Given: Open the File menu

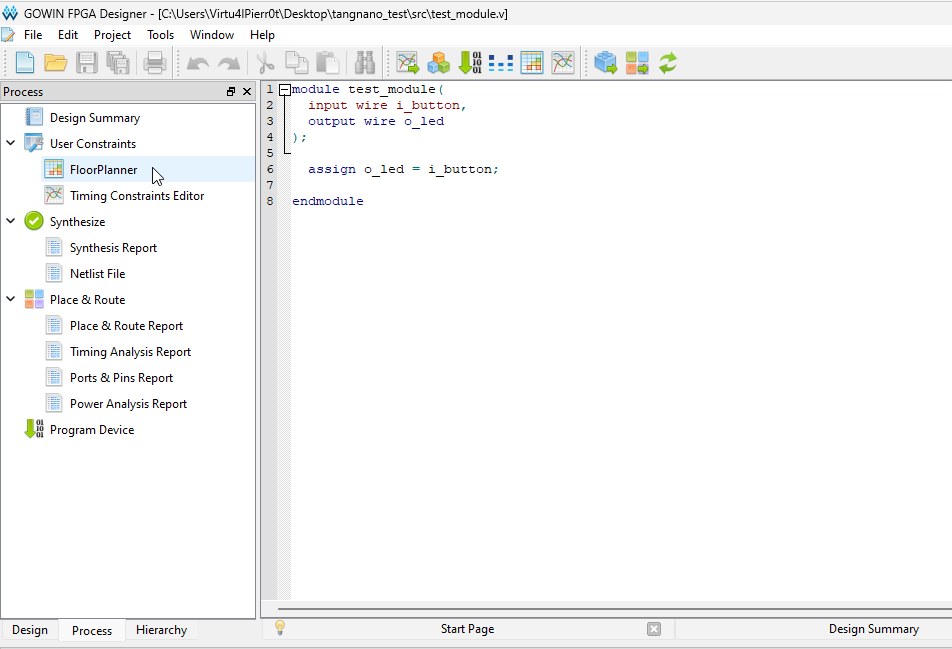Looking at the screenshot, I should tap(33, 35).
